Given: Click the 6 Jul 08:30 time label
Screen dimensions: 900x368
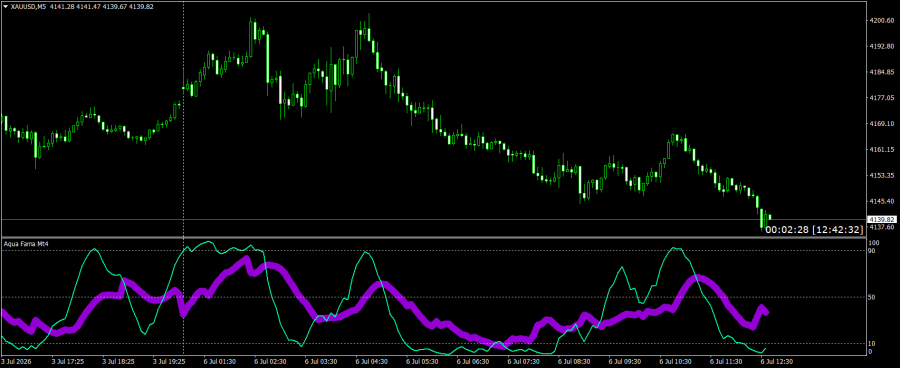Looking at the screenshot, I should [574, 362].
